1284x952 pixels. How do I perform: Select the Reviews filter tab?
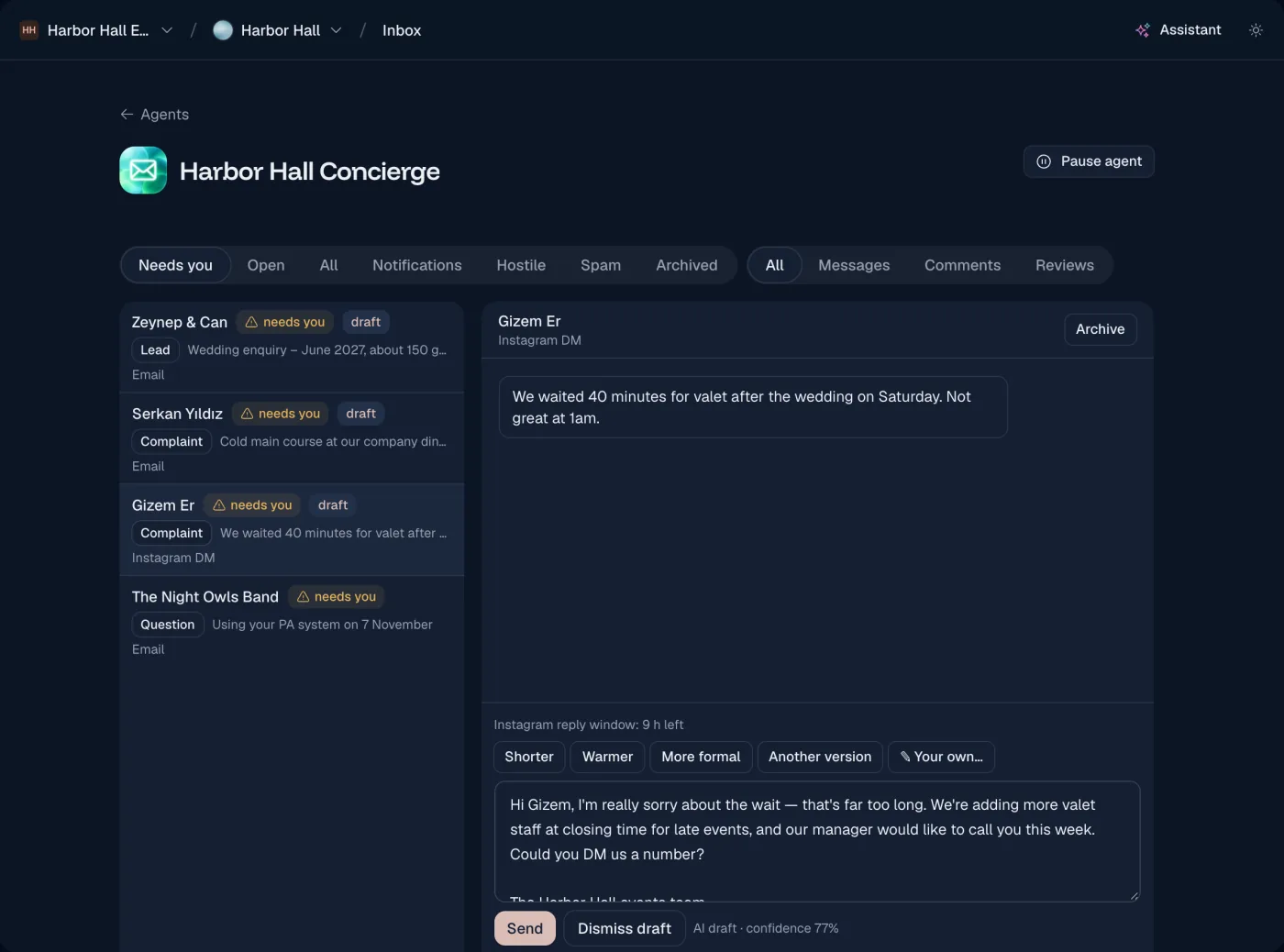click(x=1064, y=265)
